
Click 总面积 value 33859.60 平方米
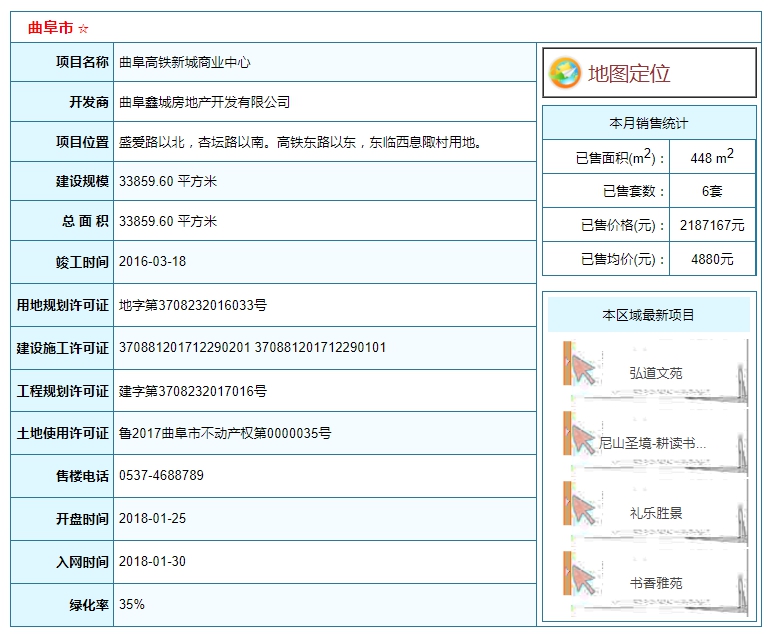(167, 221)
